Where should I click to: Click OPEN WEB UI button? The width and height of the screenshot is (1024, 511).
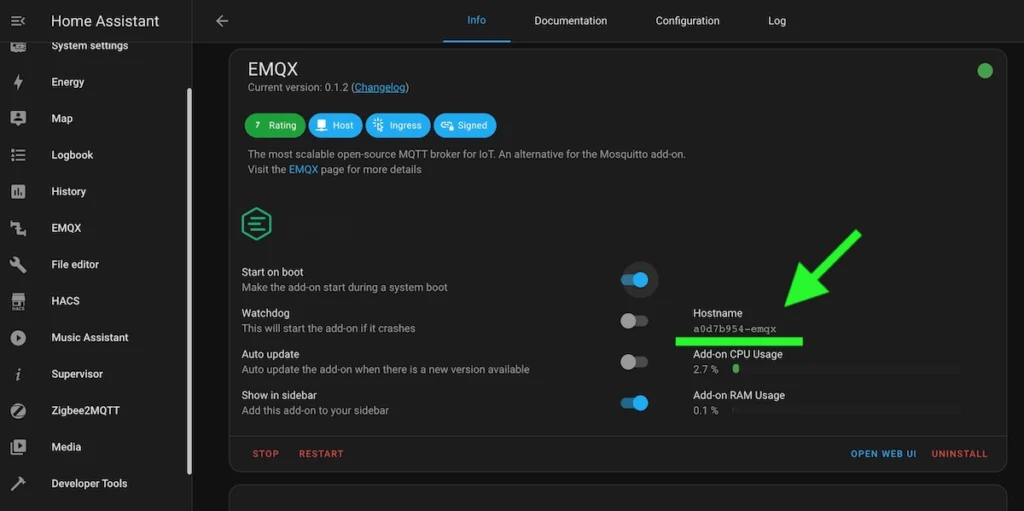pos(883,454)
